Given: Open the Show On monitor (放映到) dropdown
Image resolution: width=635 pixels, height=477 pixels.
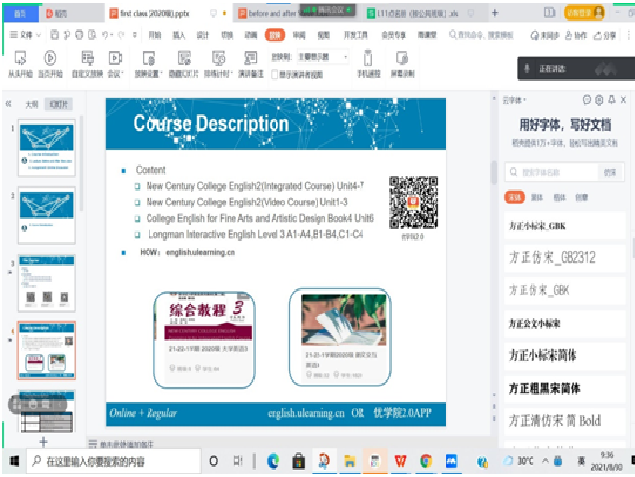Looking at the screenshot, I should [322, 57].
